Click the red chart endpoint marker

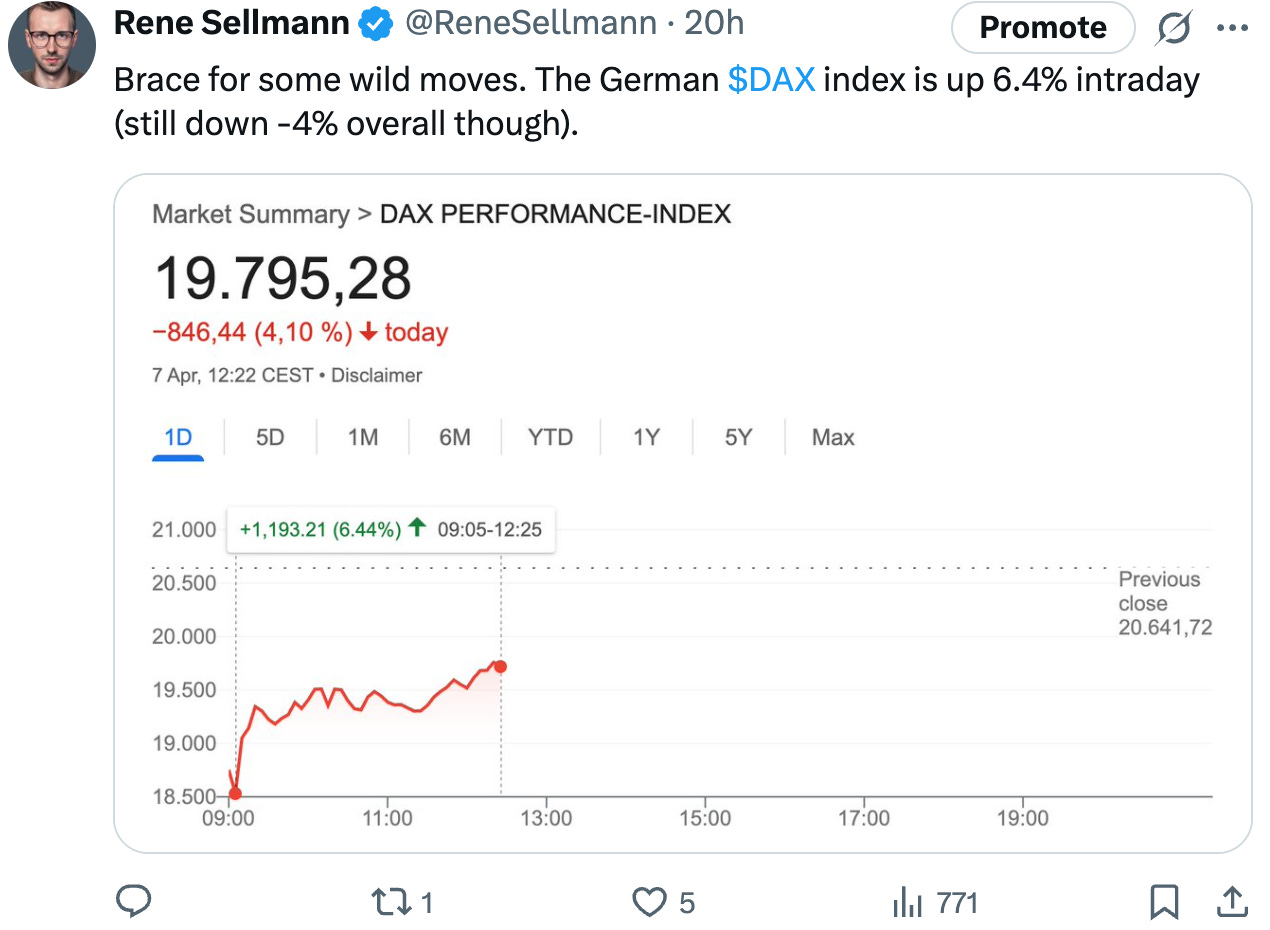[x=500, y=666]
